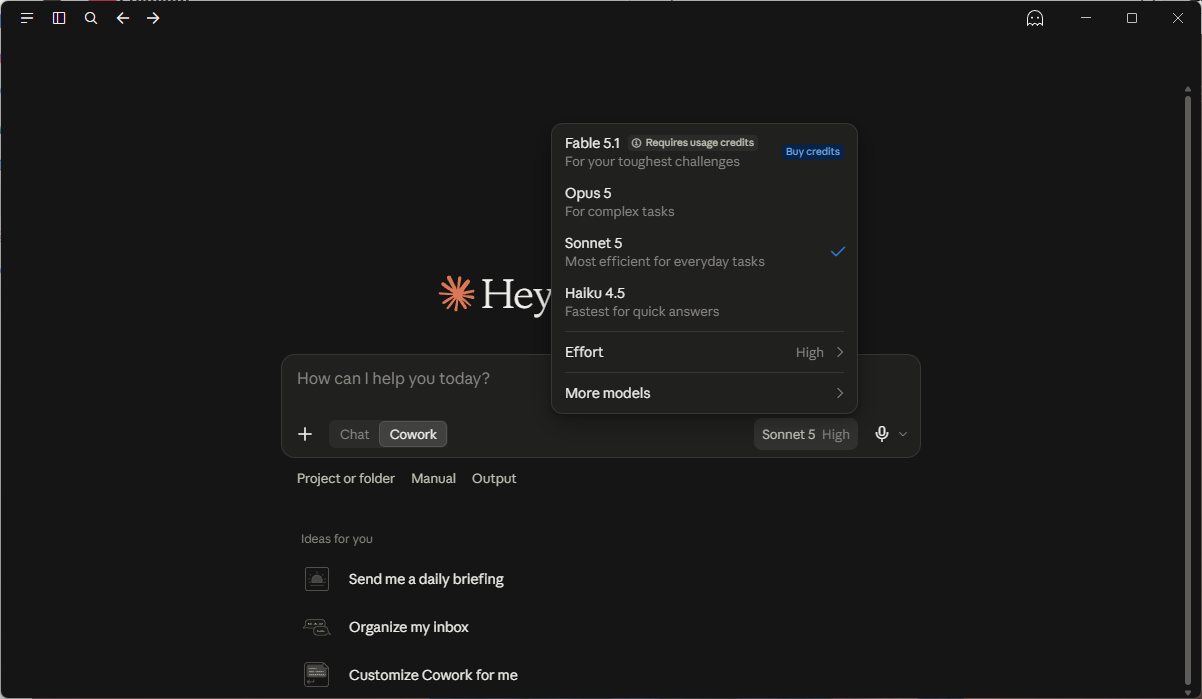Image resolution: width=1202 pixels, height=699 pixels.
Task: Click the For complex tasks description
Action: [x=620, y=212]
